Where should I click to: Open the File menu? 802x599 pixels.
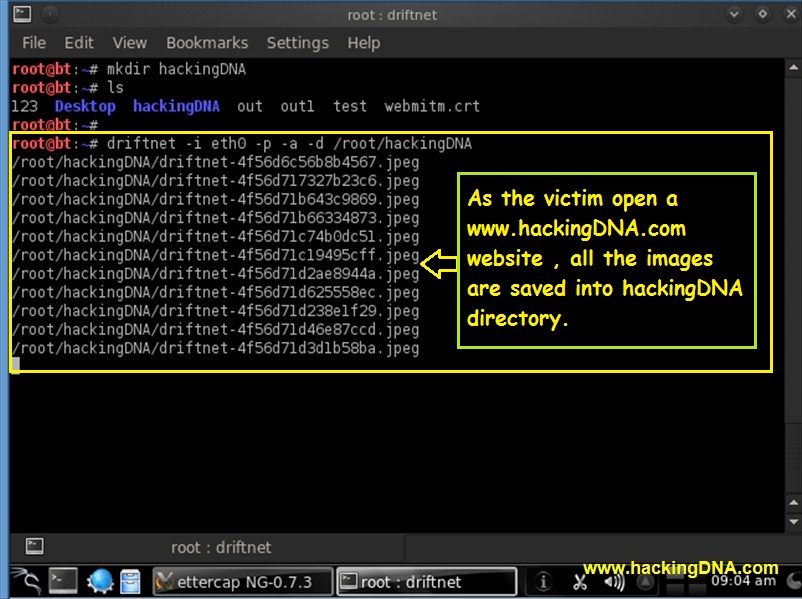pos(34,43)
